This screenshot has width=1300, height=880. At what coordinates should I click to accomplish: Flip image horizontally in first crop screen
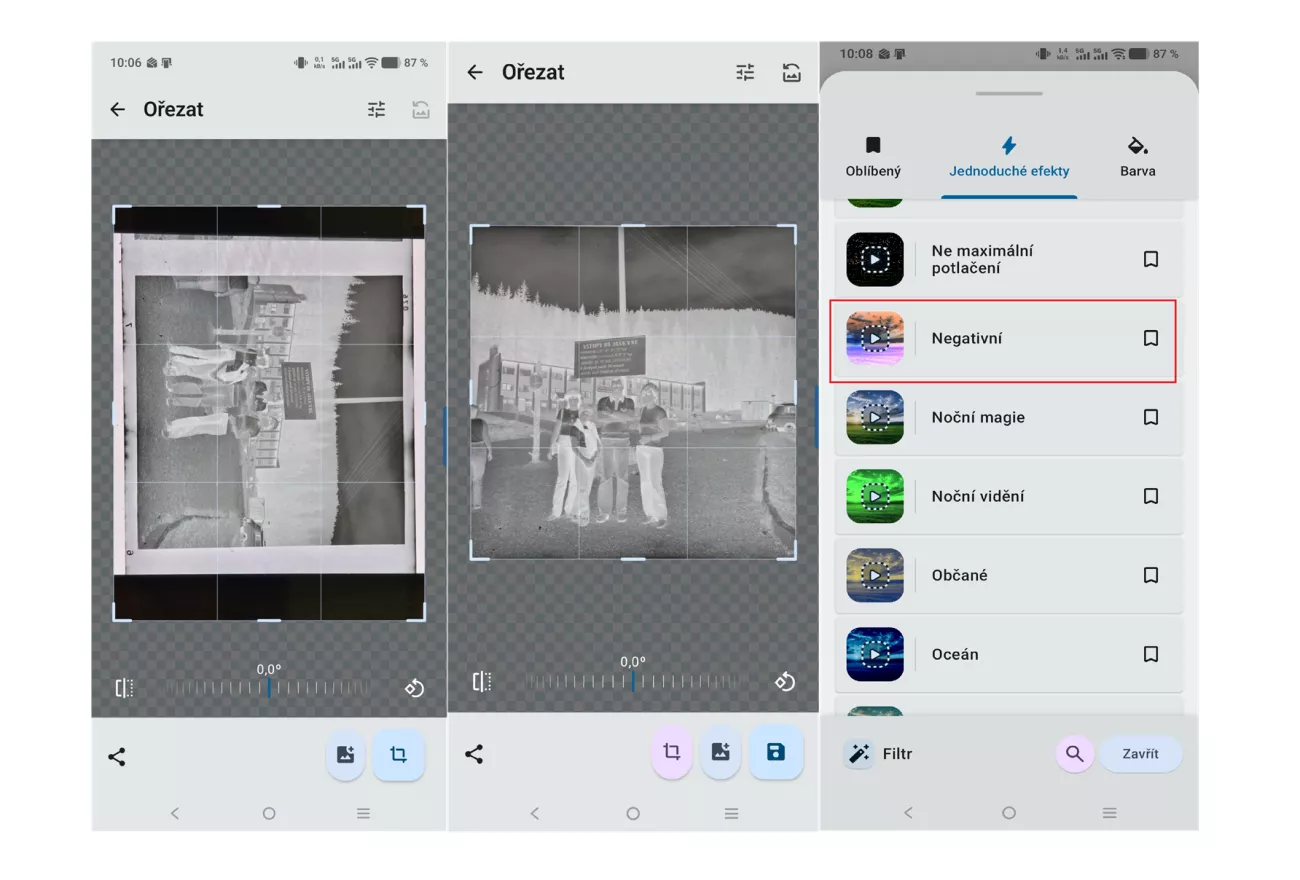tap(124, 688)
